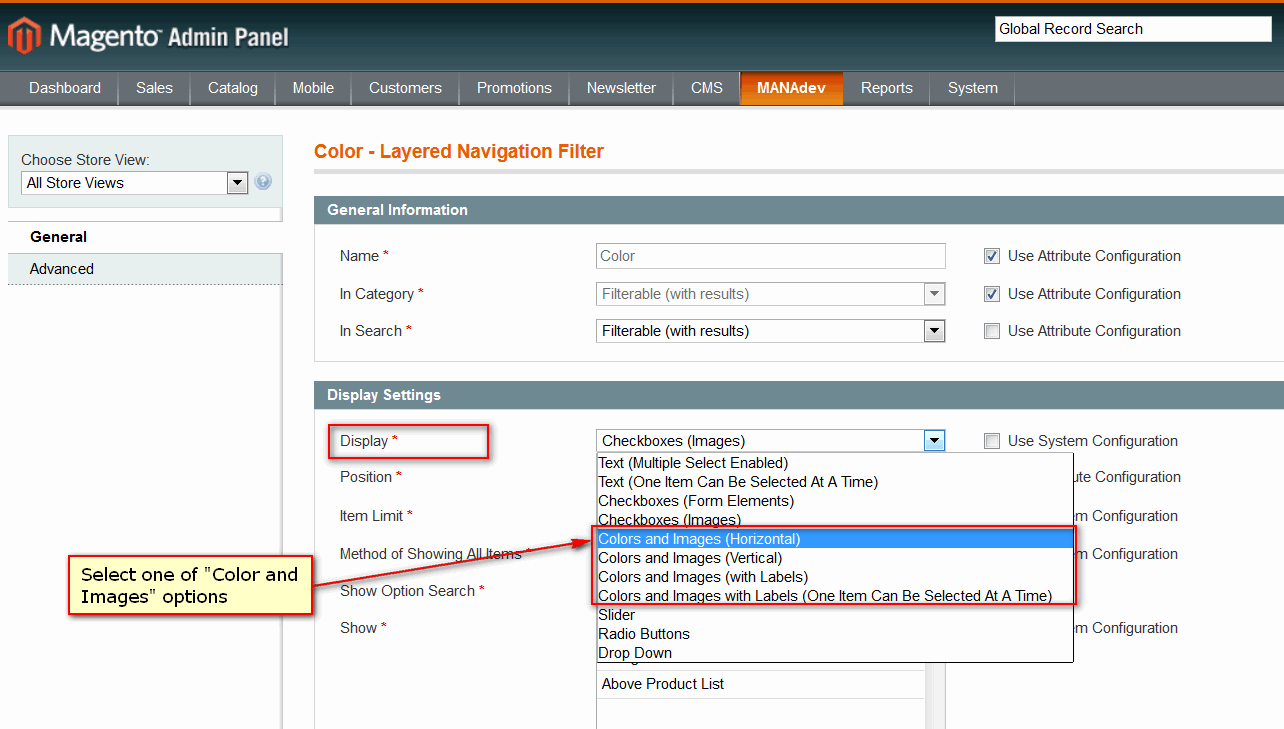Image resolution: width=1284 pixels, height=729 pixels.
Task: Open the Sales menu
Action: (x=155, y=88)
